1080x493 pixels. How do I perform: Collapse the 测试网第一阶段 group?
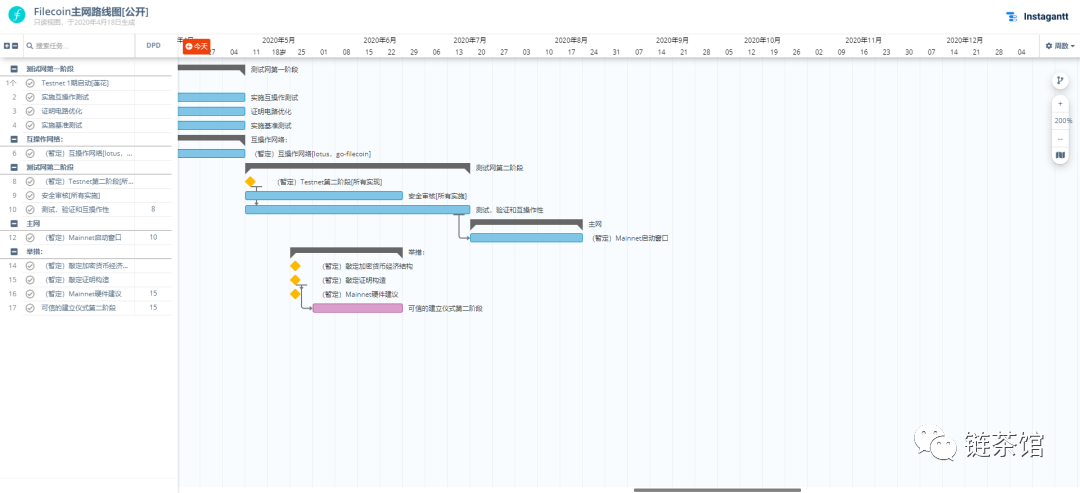coord(14,69)
